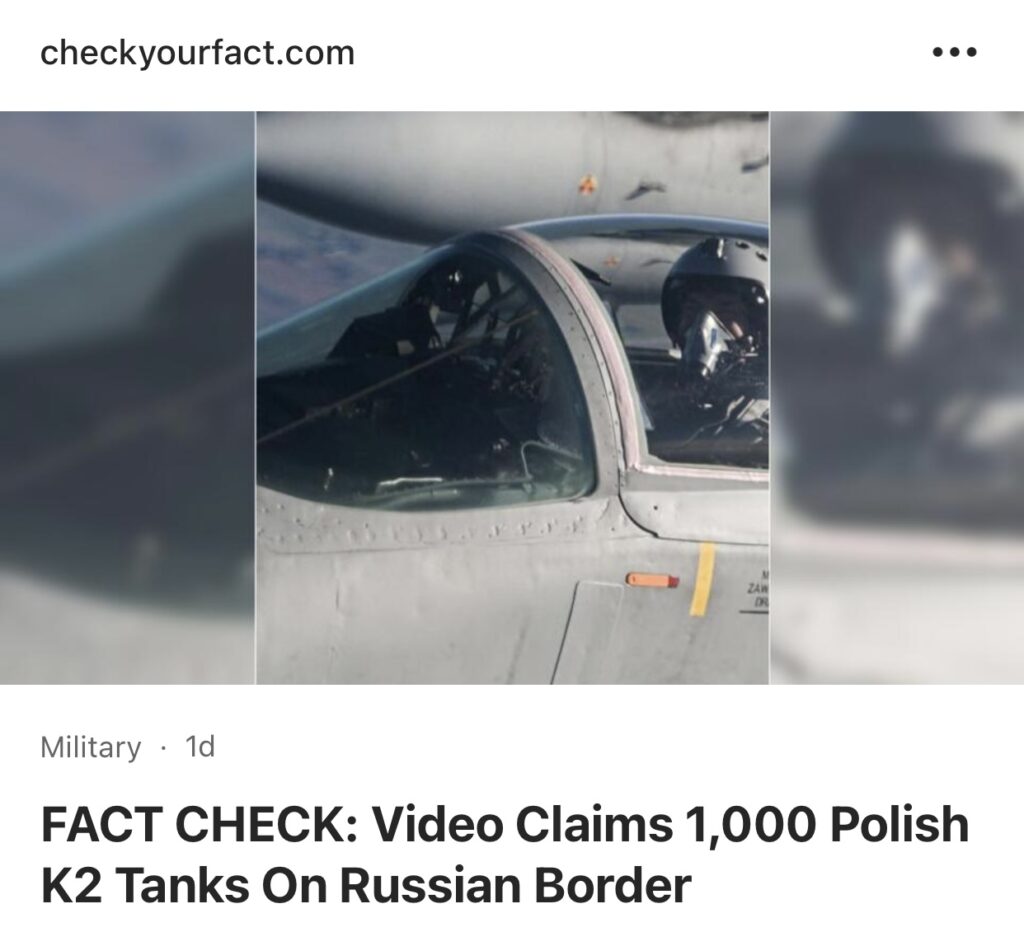Tap the blurred right side of the image
This screenshot has width=1024, height=946.
pos(897,398)
